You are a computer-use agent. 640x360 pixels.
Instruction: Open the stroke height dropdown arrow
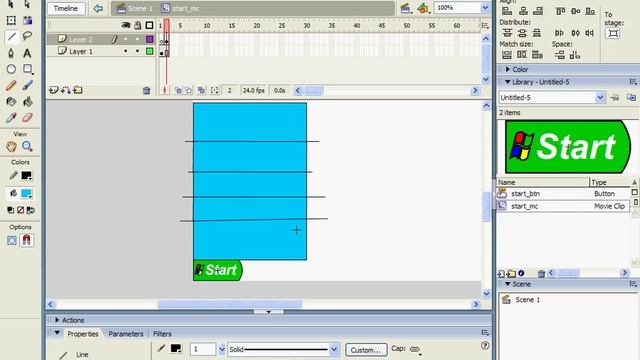(222, 349)
